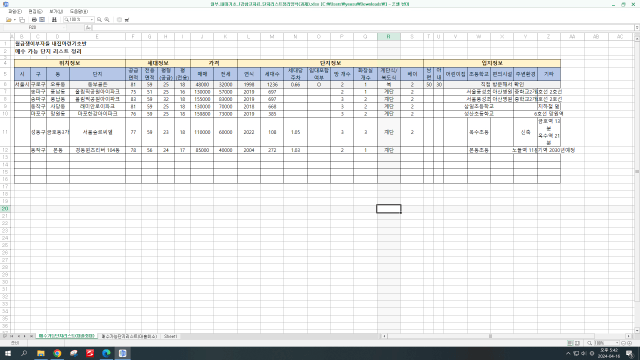Click the next sheet navigation arrow
This screenshot has width=640, height=360.
click(x=24, y=336)
